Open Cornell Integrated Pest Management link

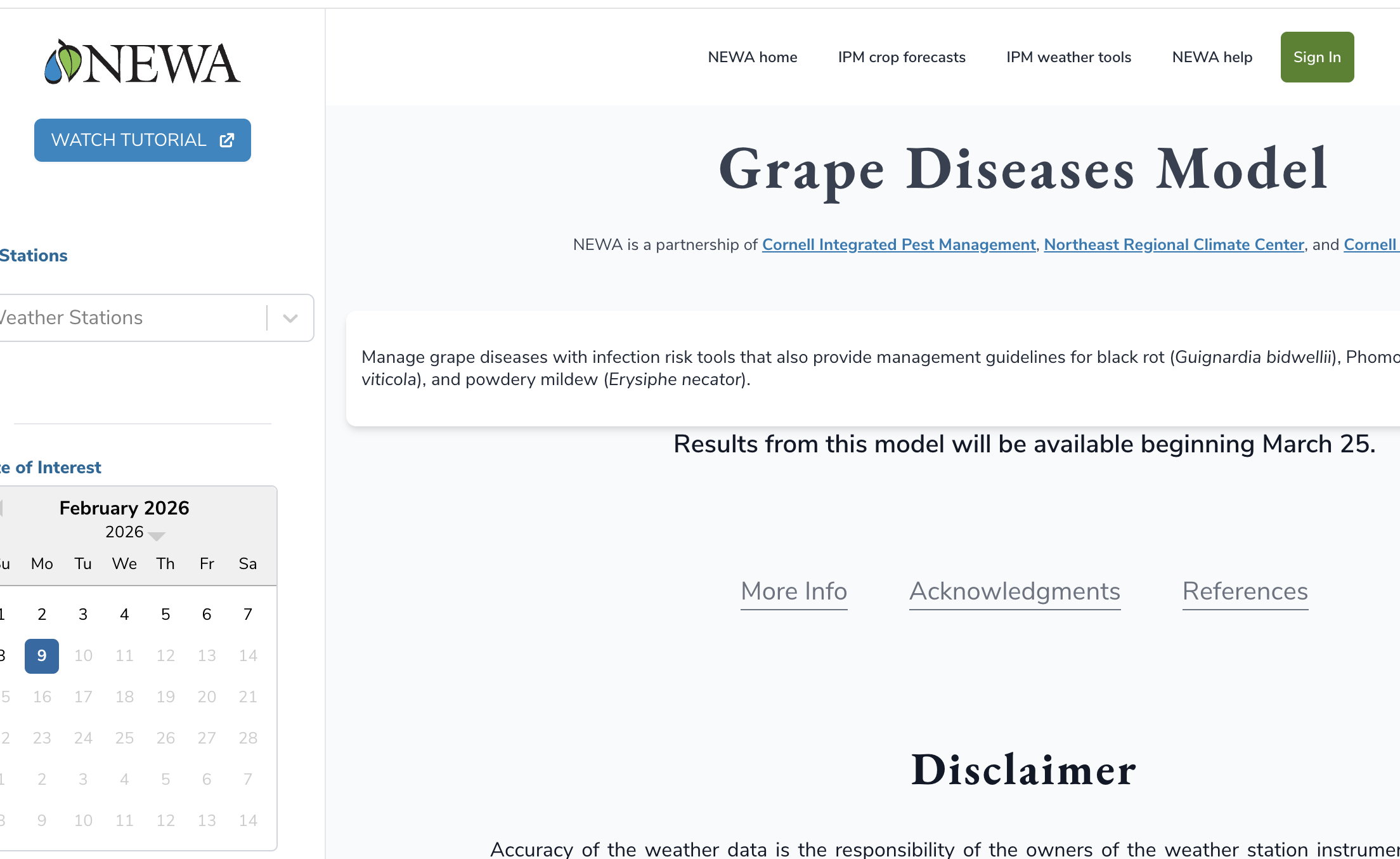tap(899, 244)
